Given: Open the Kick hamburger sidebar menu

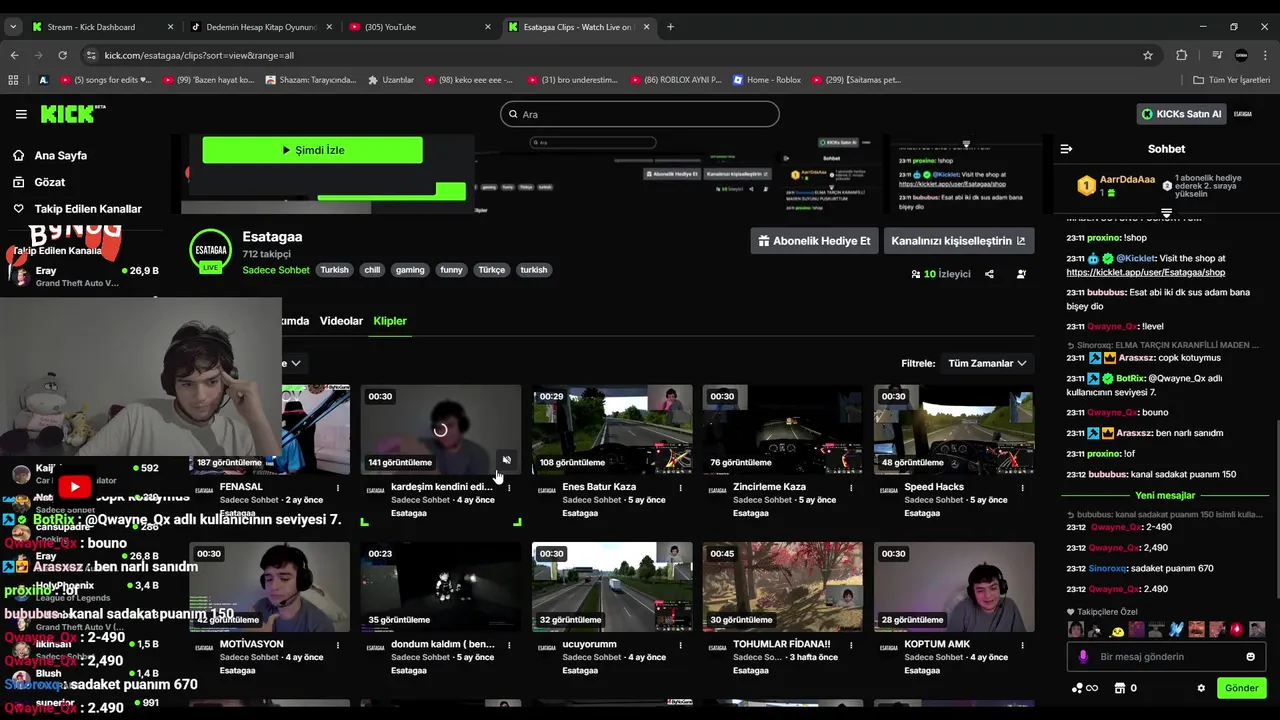Looking at the screenshot, I should point(21,114).
